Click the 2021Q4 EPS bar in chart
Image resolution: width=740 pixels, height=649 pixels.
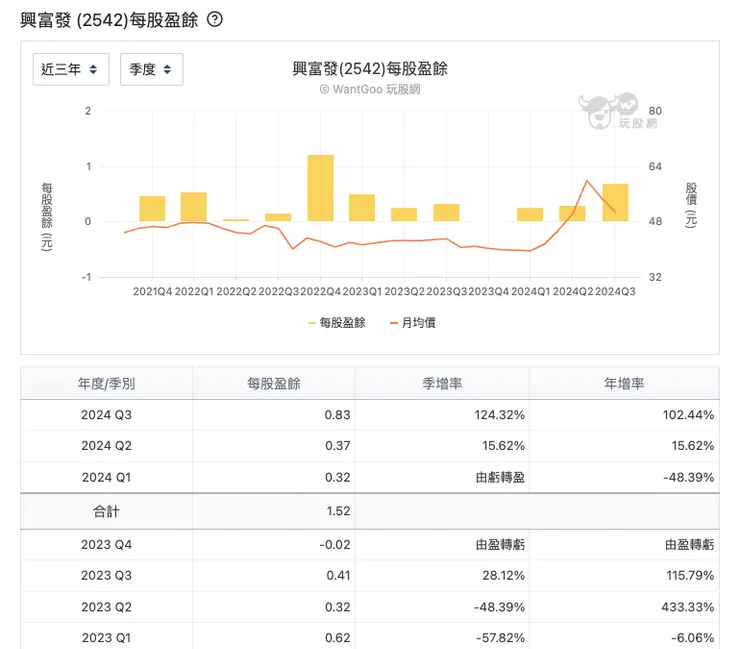click(152, 209)
